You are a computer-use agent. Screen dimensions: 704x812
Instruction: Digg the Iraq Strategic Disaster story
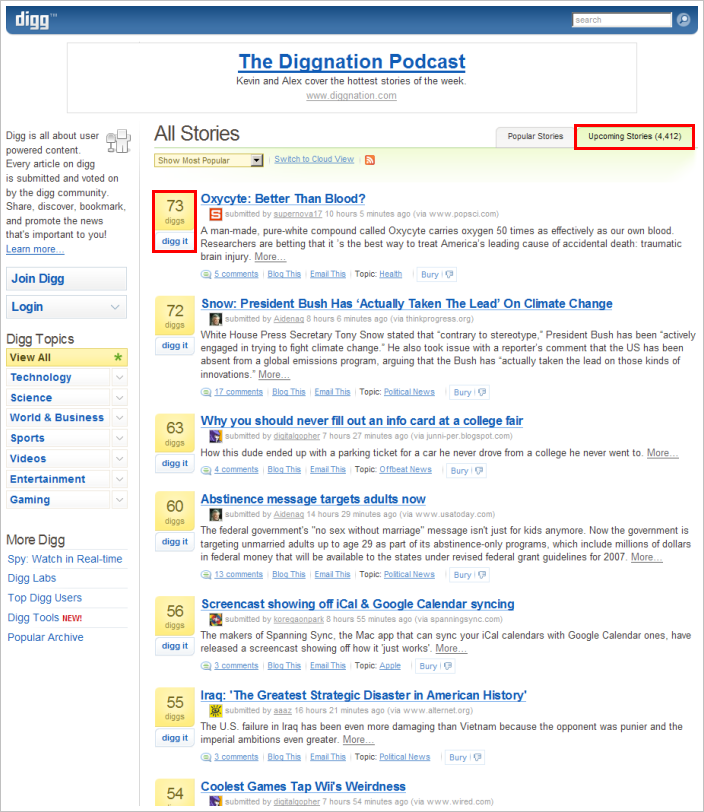pyautogui.click(x=175, y=738)
